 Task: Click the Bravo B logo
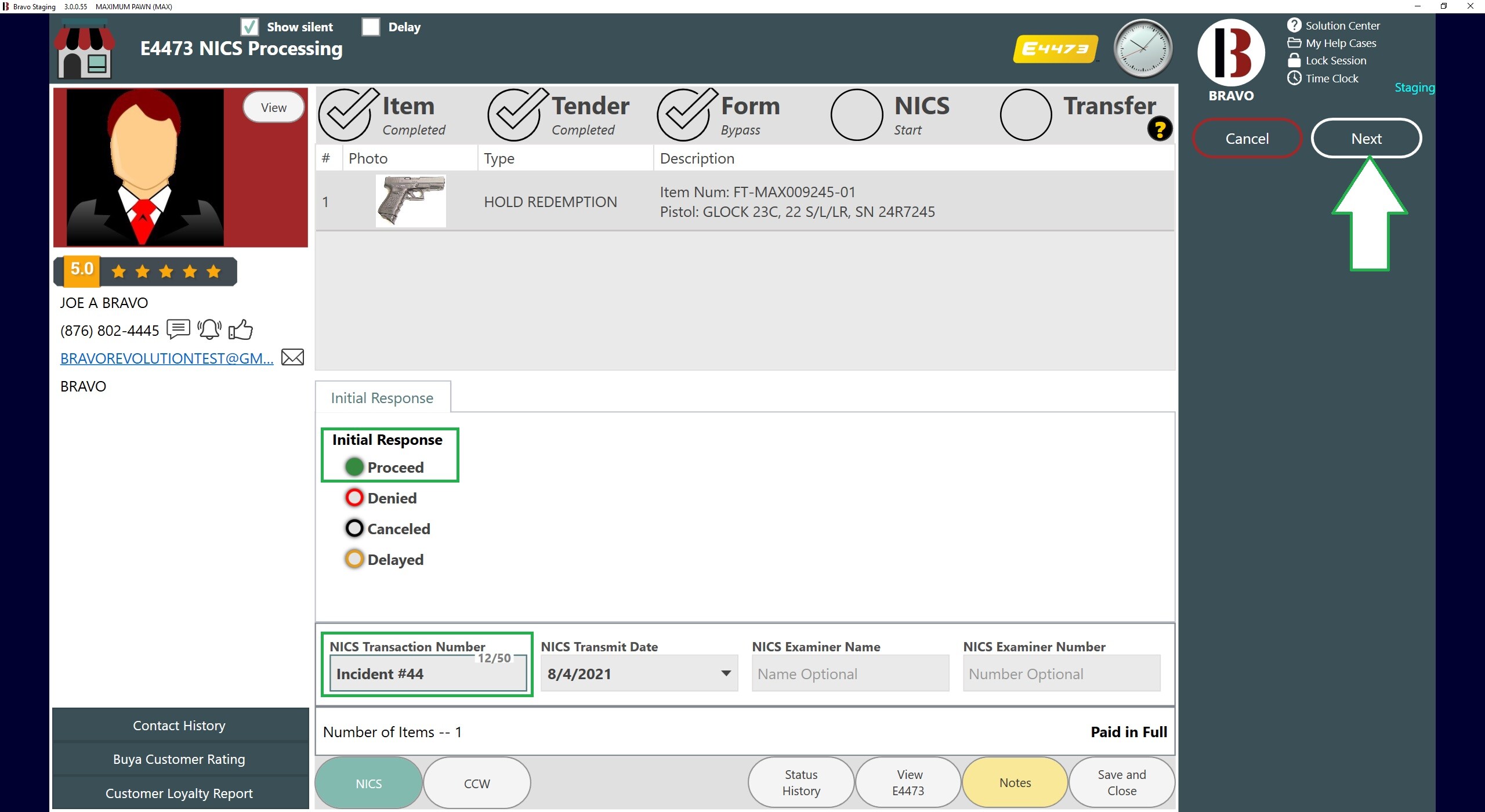coord(1230,53)
